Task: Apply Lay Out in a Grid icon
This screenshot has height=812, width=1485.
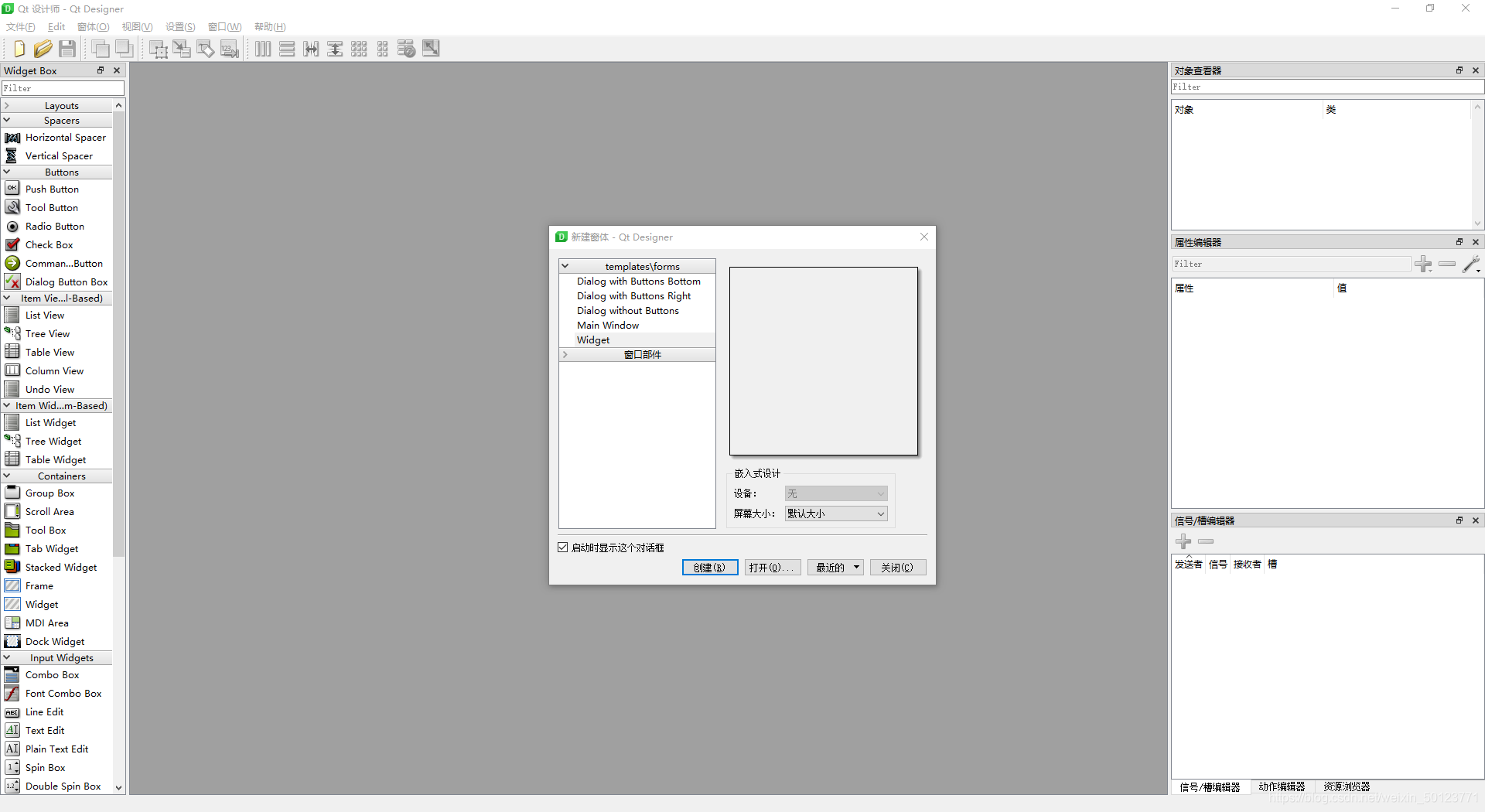Action: click(359, 49)
